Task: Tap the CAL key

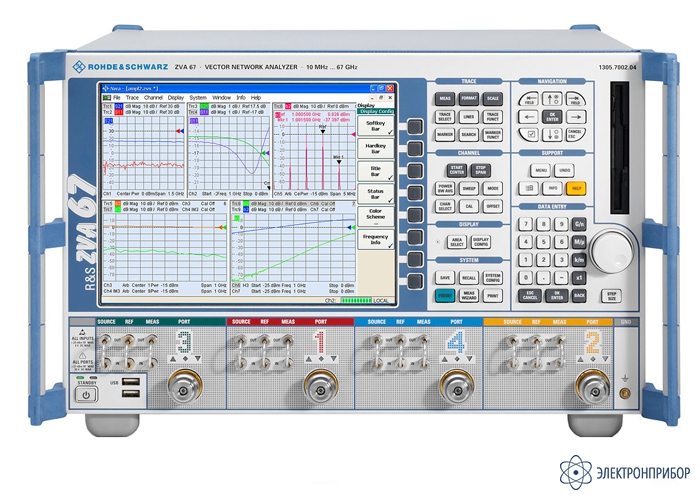Action: (469, 206)
